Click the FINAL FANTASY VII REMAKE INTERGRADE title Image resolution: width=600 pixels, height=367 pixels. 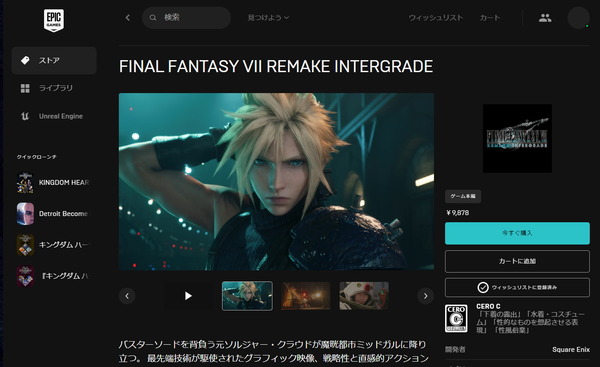pyautogui.click(x=276, y=67)
